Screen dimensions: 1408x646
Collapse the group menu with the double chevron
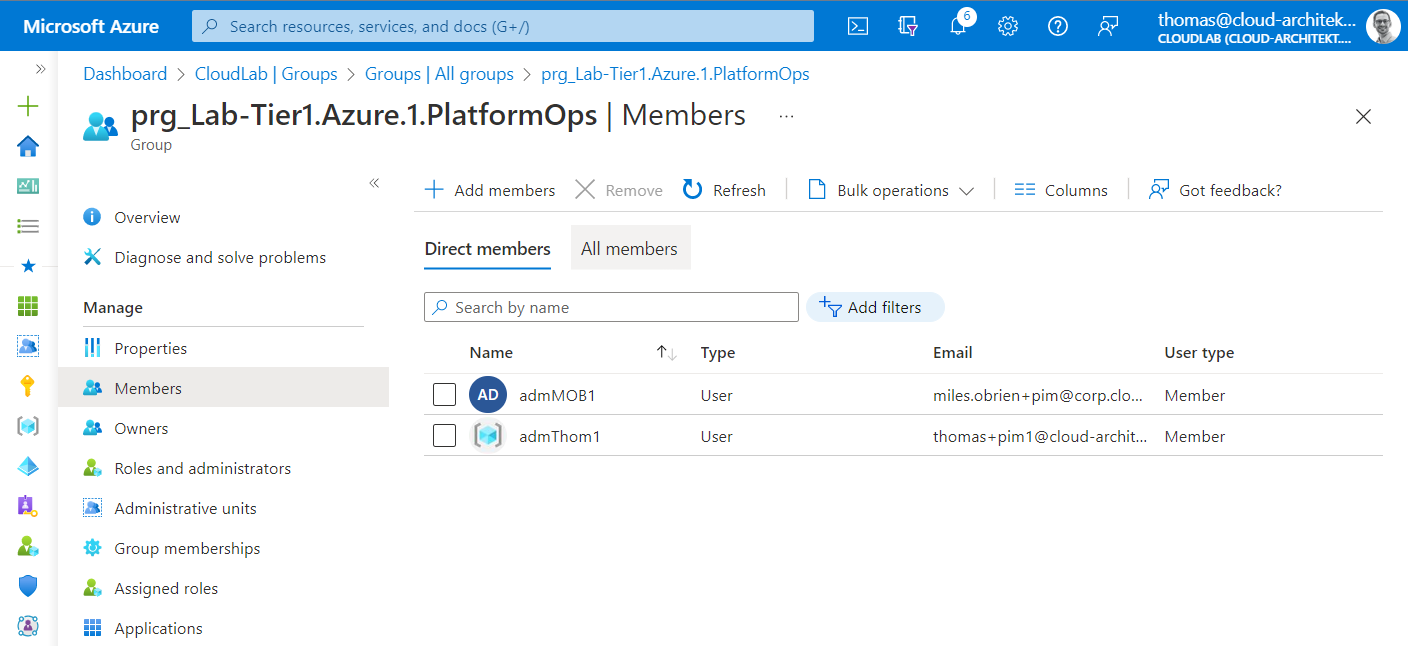[x=374, y=183]
